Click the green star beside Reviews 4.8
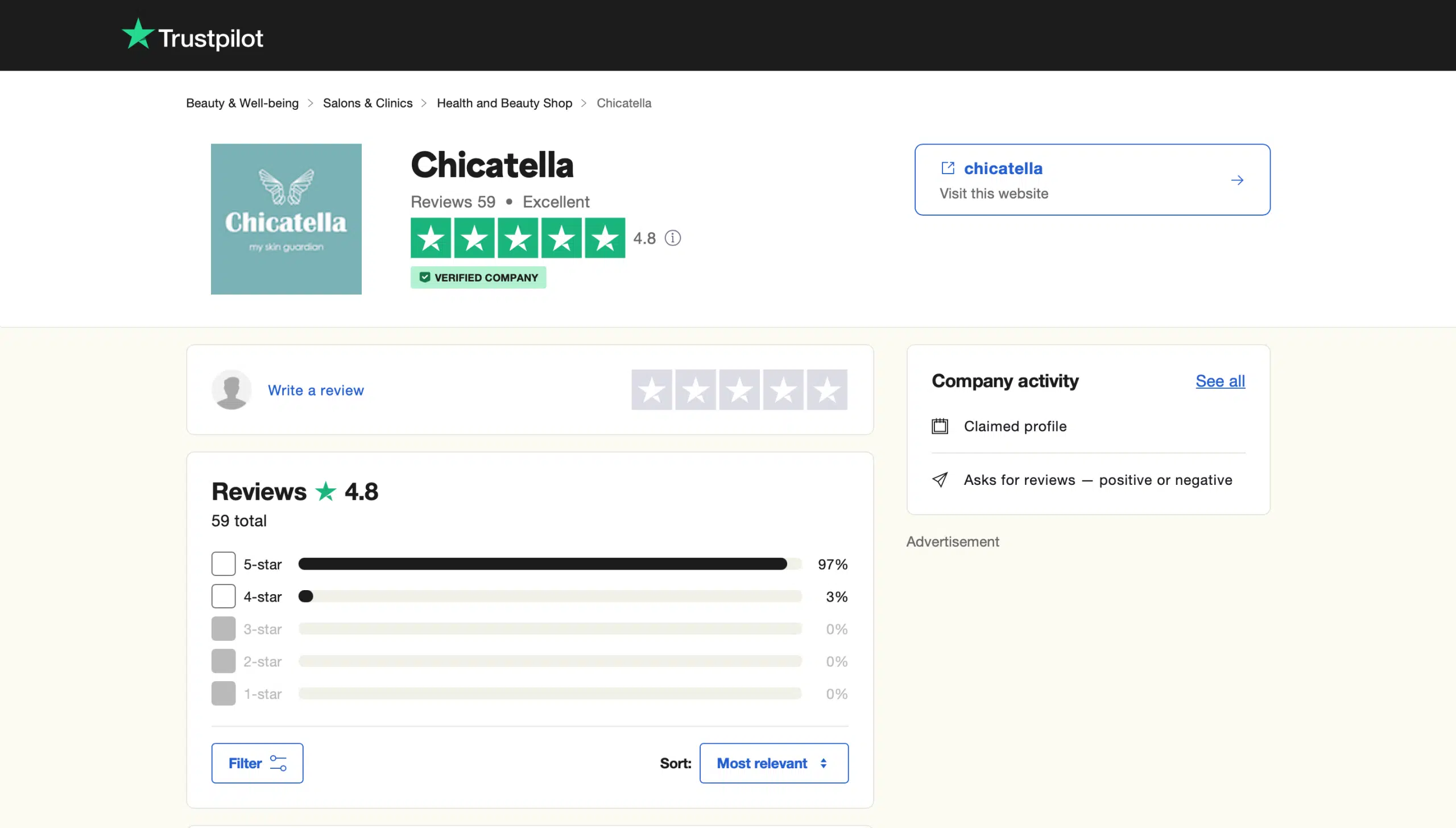 (325, 491)
